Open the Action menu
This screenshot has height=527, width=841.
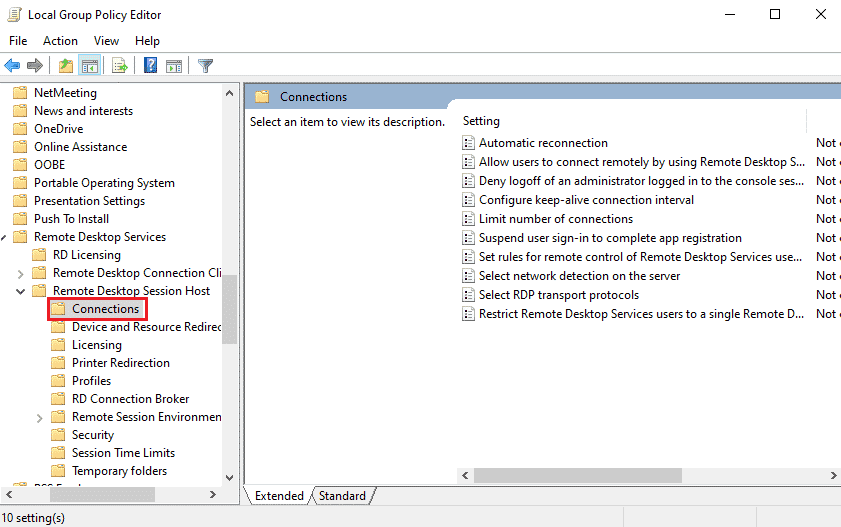pos(60,41)
